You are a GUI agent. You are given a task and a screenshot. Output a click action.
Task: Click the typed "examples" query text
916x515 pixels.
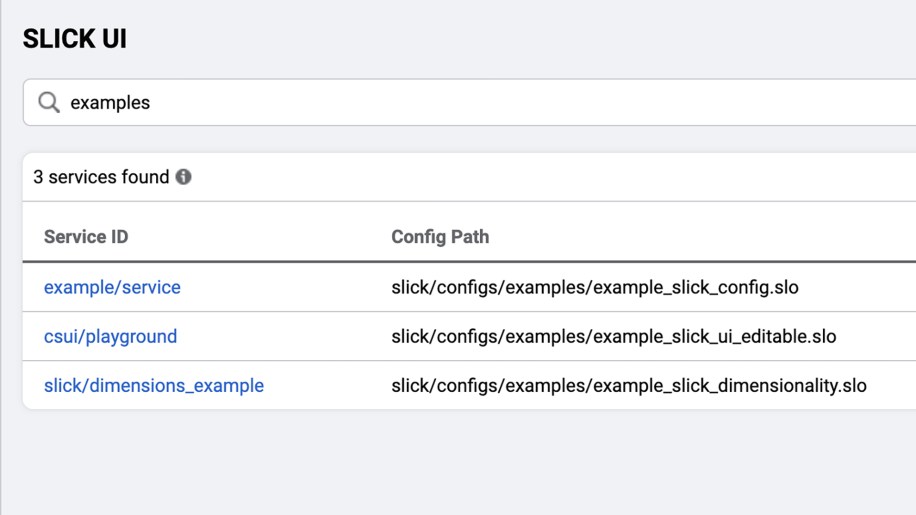(x=110, y=102)
